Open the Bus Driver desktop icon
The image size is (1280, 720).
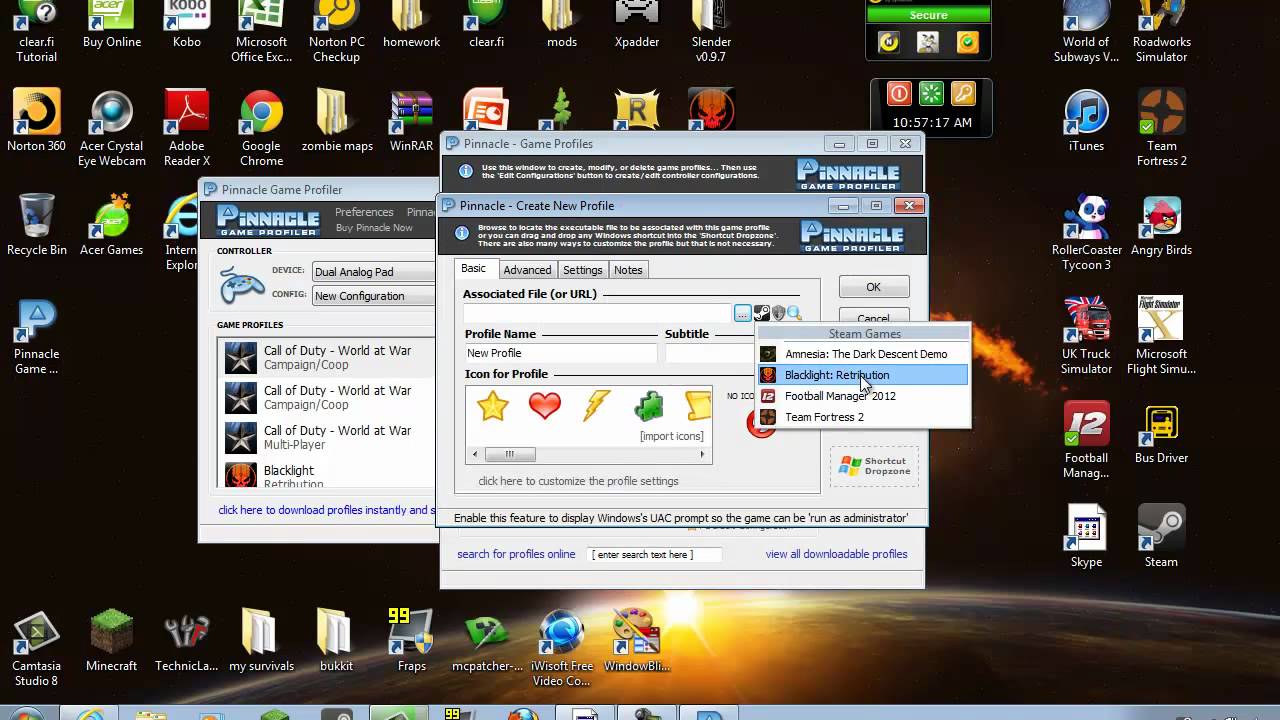(x=1161, y=433)
